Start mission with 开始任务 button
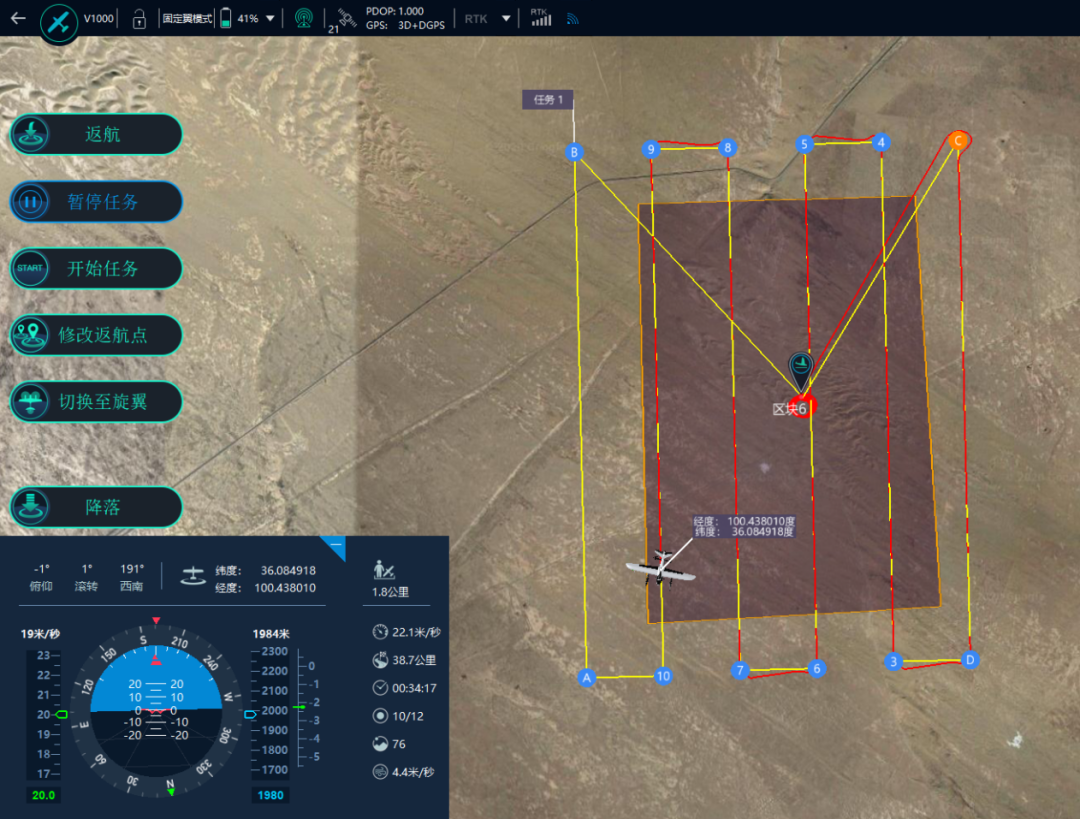 (97, 268)
